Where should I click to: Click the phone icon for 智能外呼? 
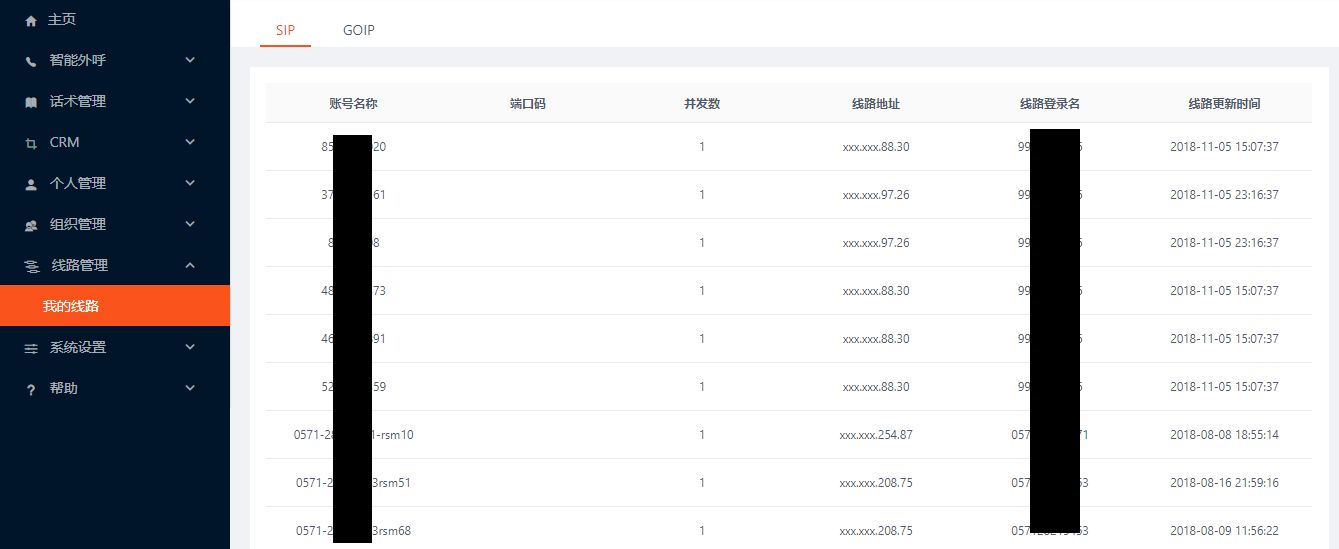coord(31,61)
